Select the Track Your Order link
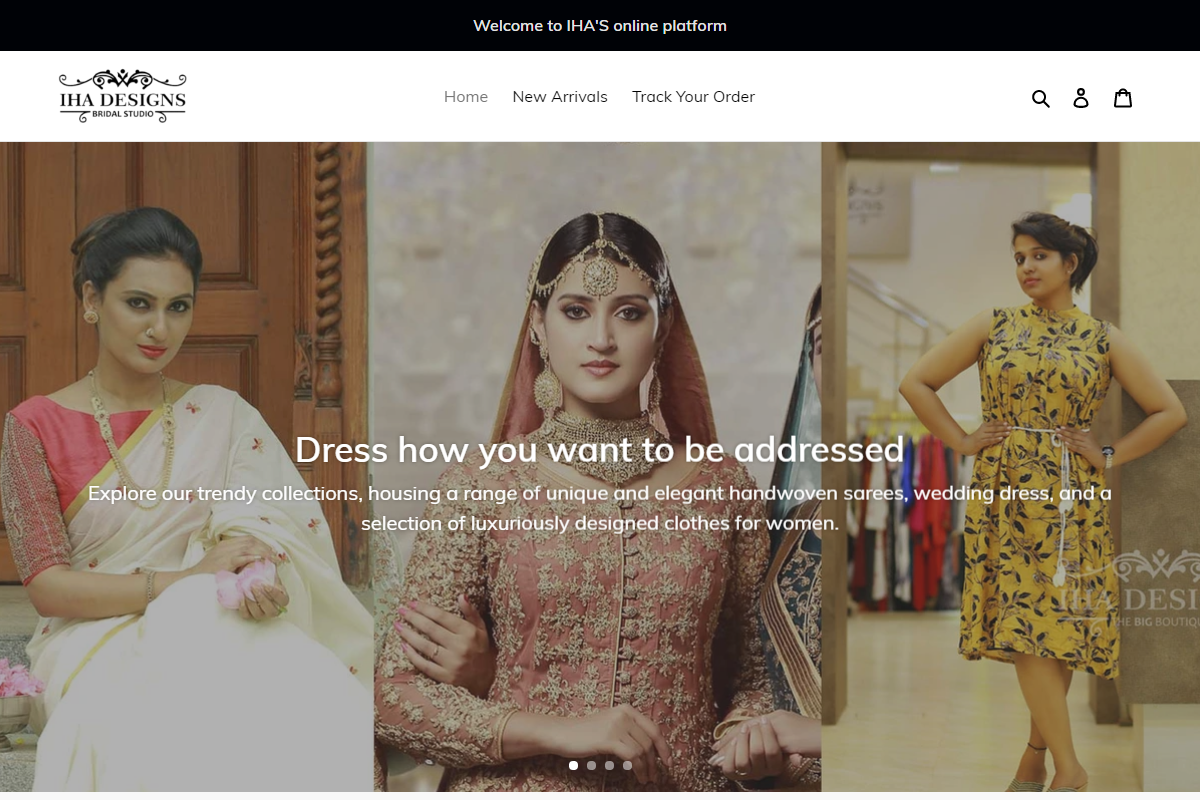 point(693,97)
